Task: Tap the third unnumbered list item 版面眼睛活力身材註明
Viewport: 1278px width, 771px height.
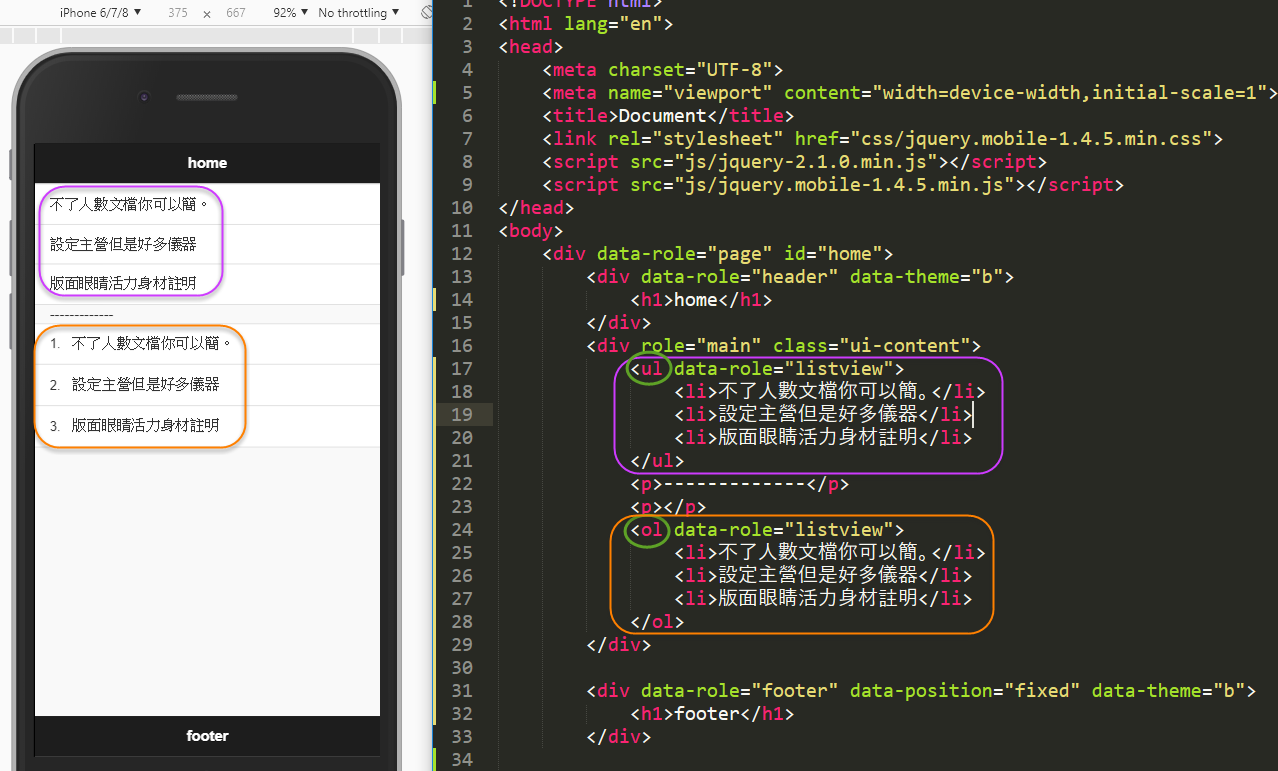Action: (x=123, y=284)
